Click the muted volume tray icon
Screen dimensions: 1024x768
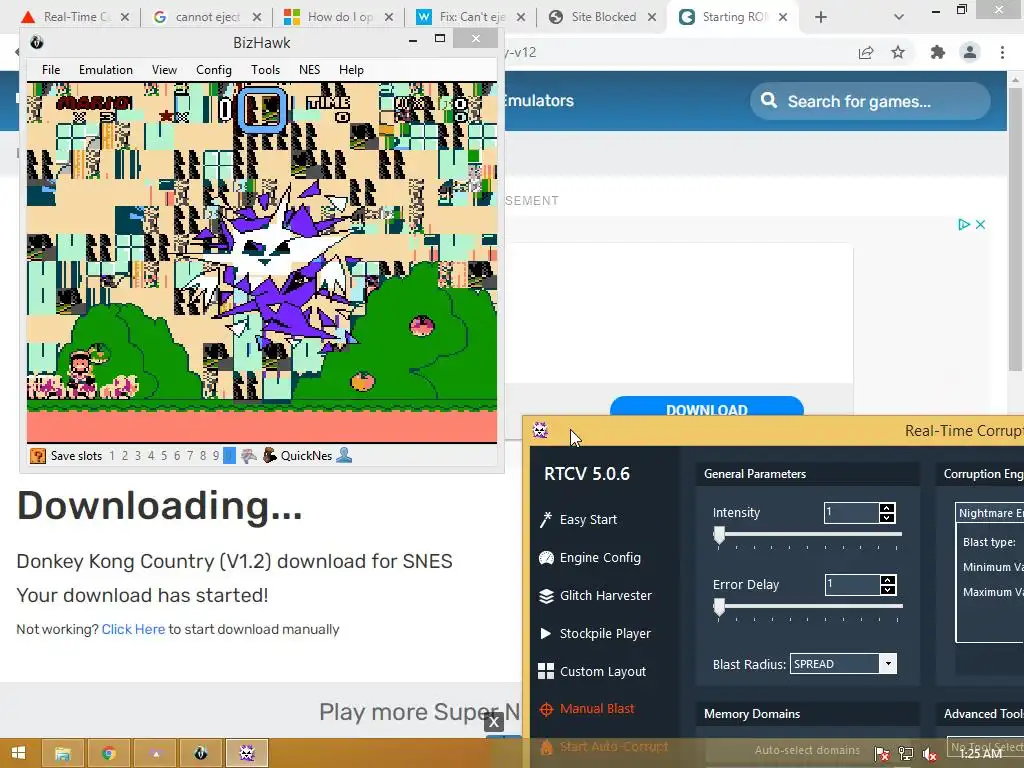[930, 754]
